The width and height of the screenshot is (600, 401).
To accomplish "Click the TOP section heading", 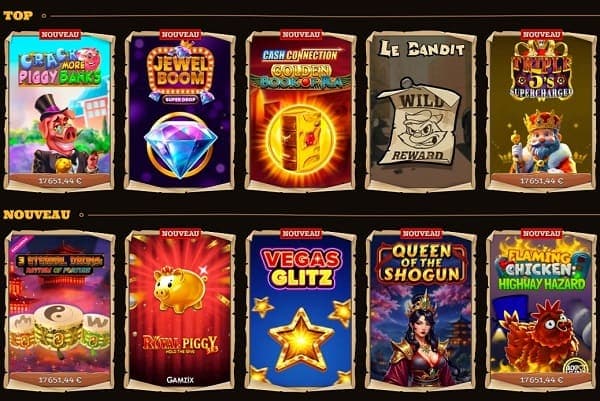I will click(x=18, y=16).
